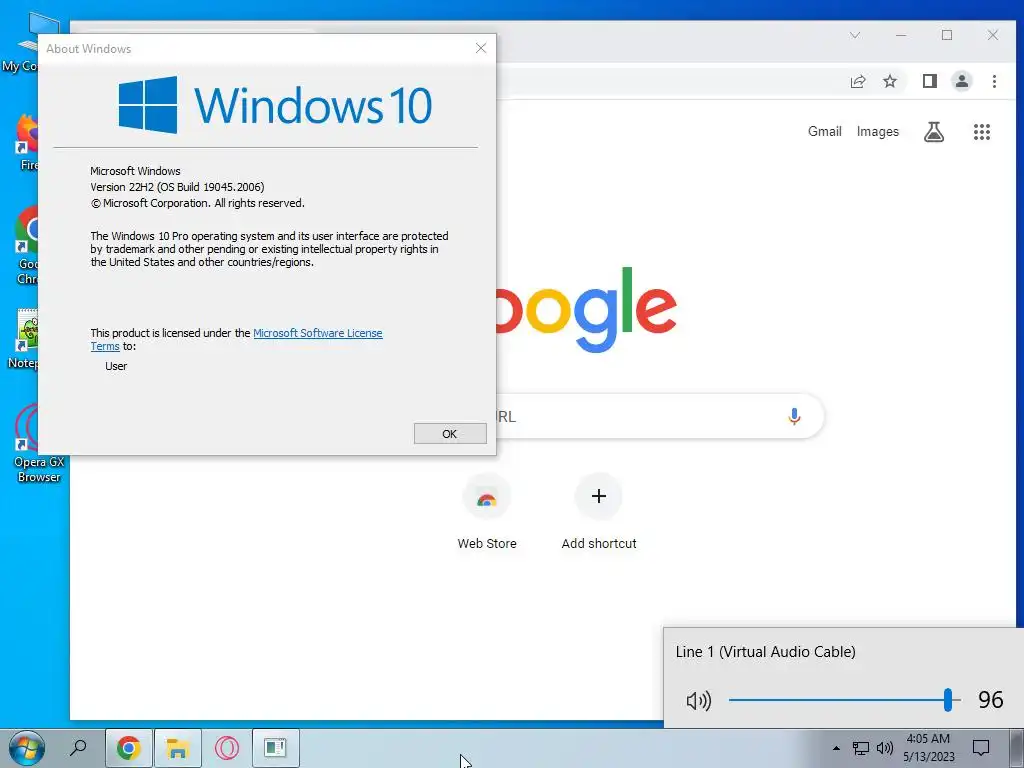Open the About Windows taskbar item

tap(276, 748)
